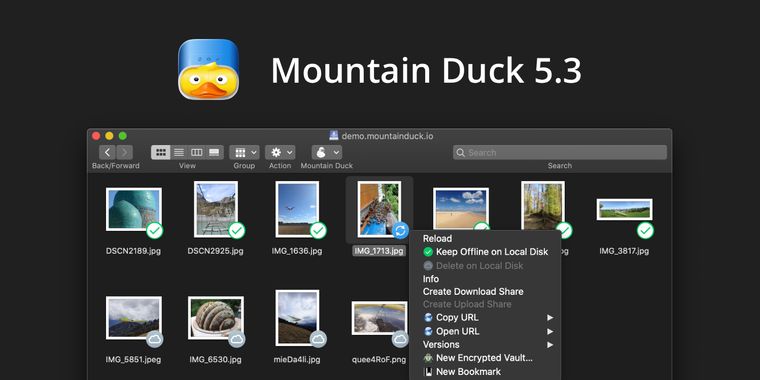
Task: Click the cloud badge on quee4RoF.png
Action: click(x=400, y=339)
